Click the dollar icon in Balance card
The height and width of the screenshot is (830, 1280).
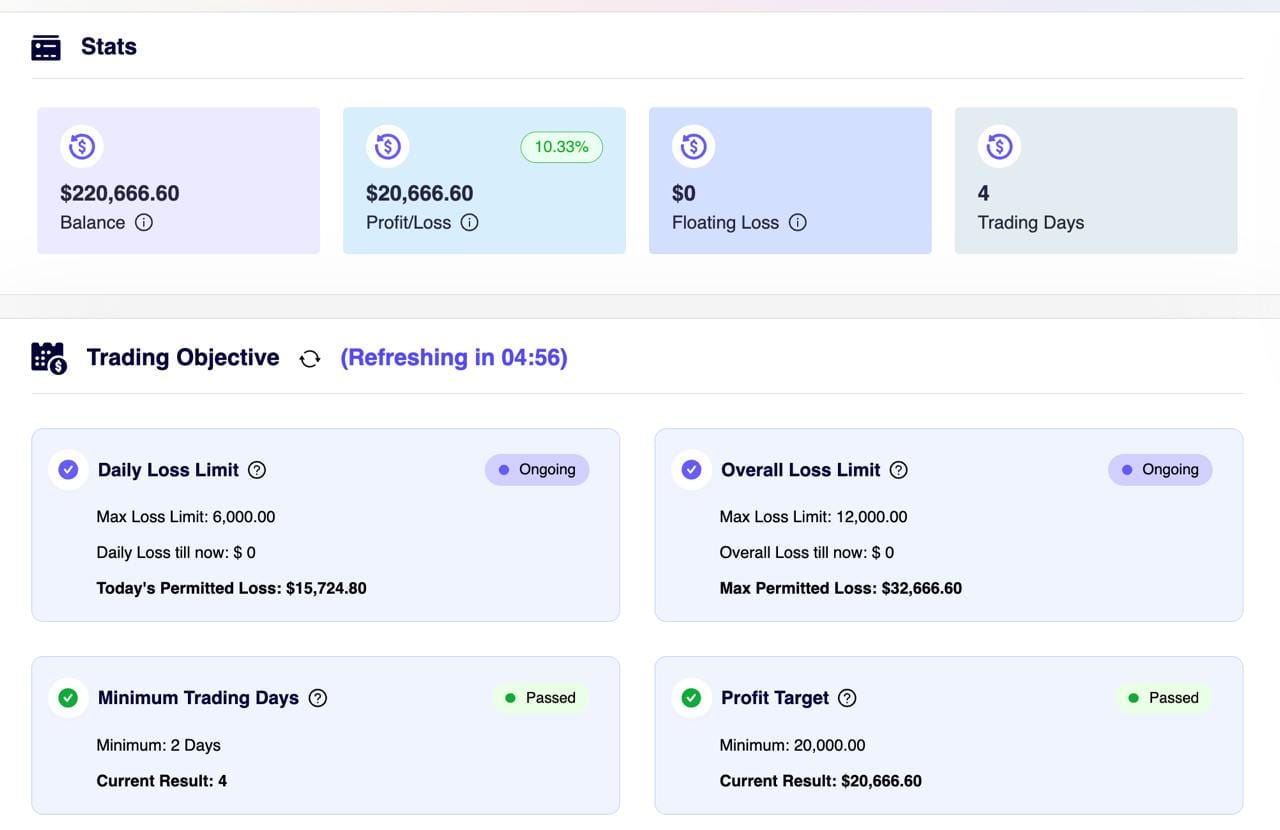click(82, 147)
